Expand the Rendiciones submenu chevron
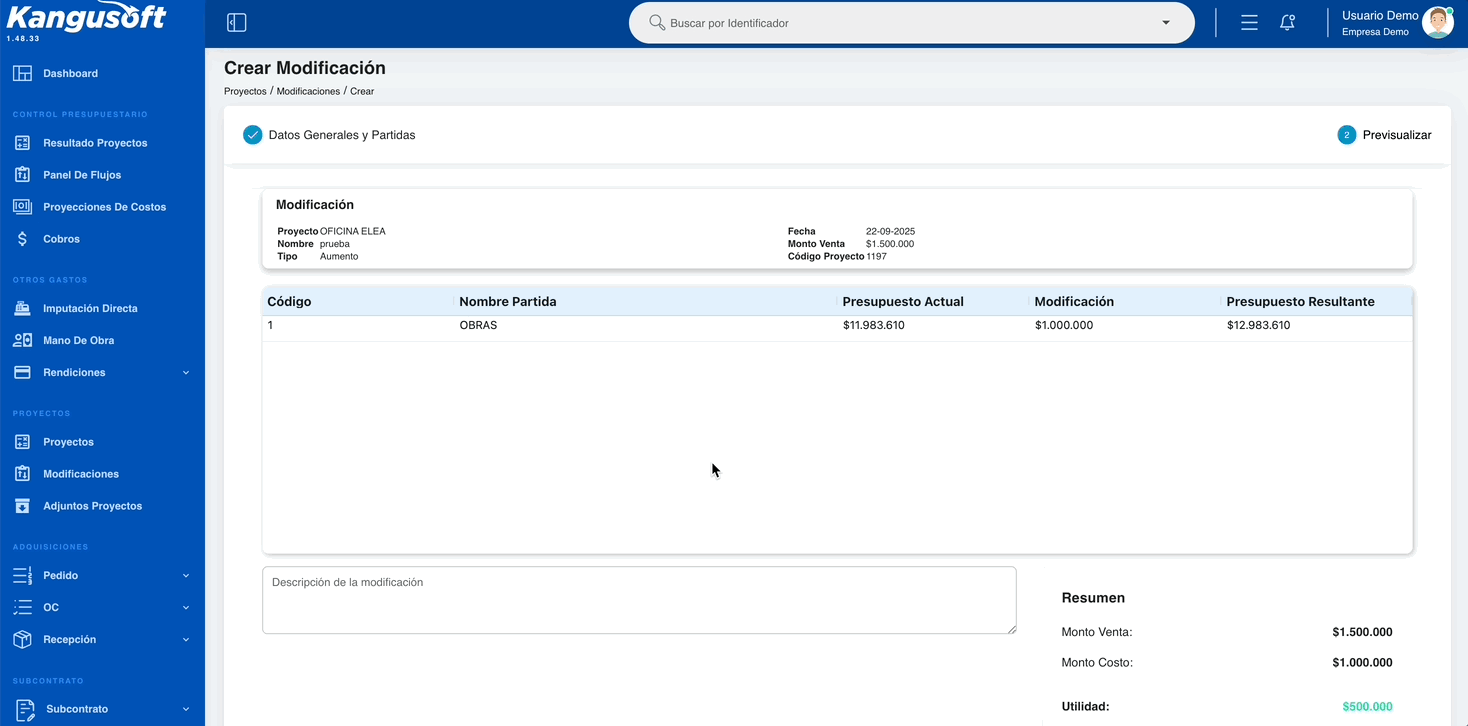 click(x=186, y=373)
